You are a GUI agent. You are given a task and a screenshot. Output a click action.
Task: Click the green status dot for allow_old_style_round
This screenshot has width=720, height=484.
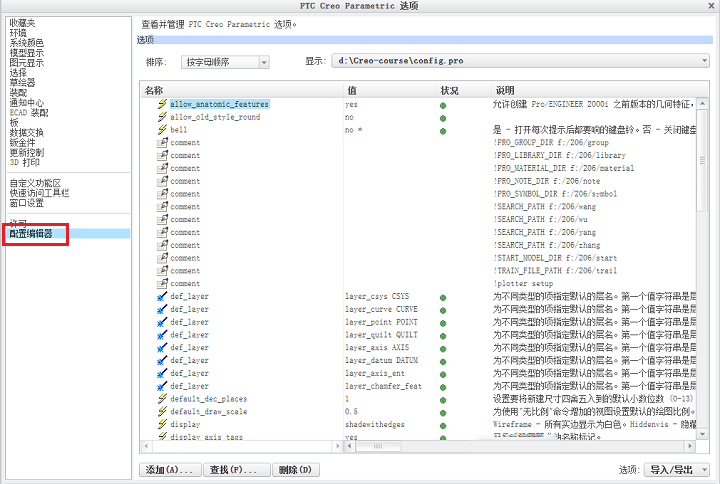point(443,118)
